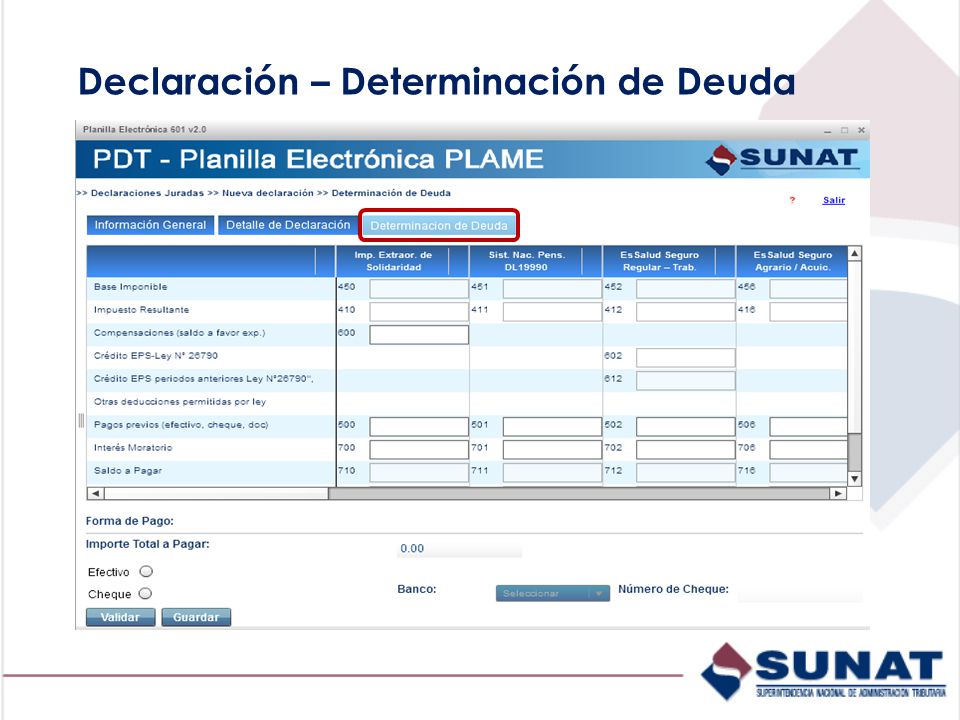Click field 412 Impuesto Resultante

pyautogui.click(x=686, y=312)
